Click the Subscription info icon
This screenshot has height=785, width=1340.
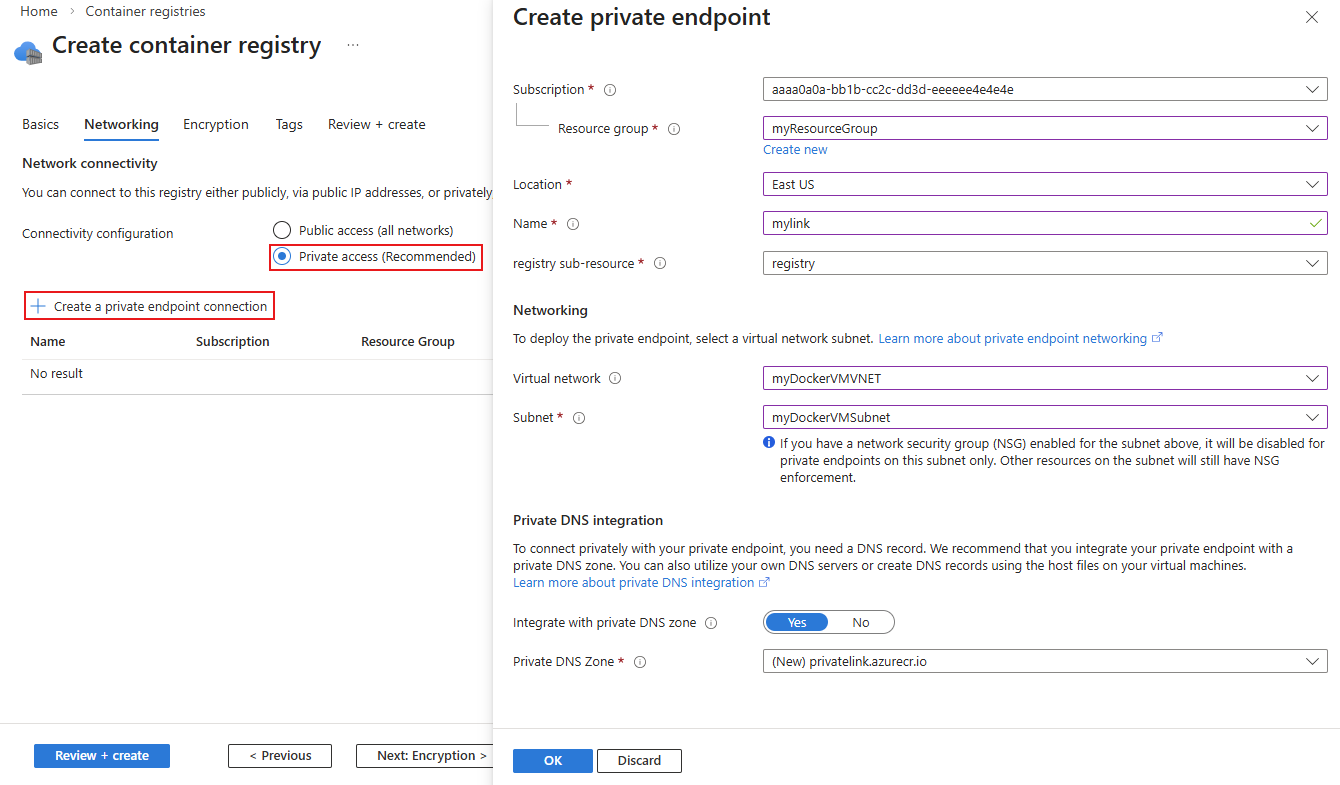point(610,90)
